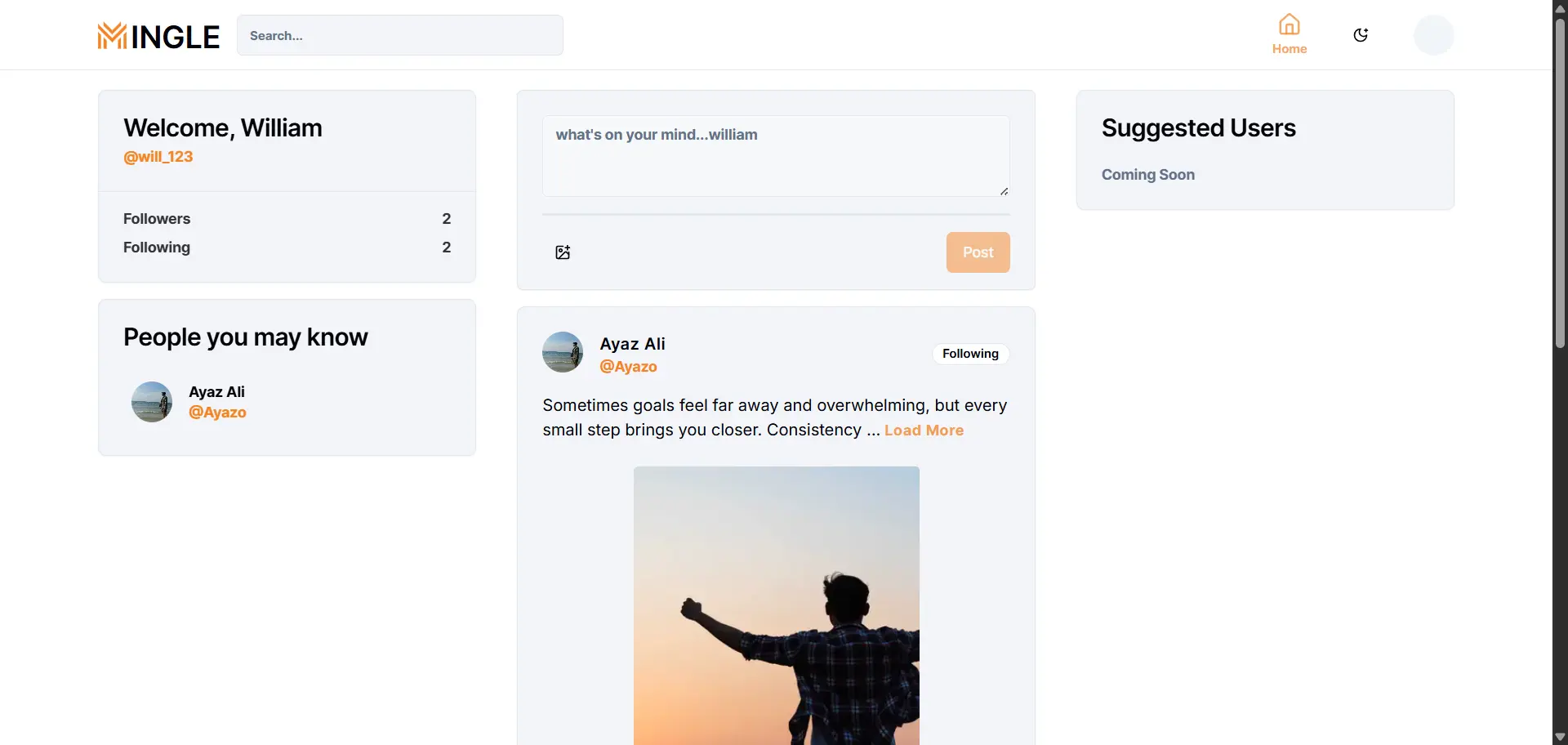Toggle the Following button on Ayaz's post
The width and height of the screenshot is (1568, 745).
point(970,354)
